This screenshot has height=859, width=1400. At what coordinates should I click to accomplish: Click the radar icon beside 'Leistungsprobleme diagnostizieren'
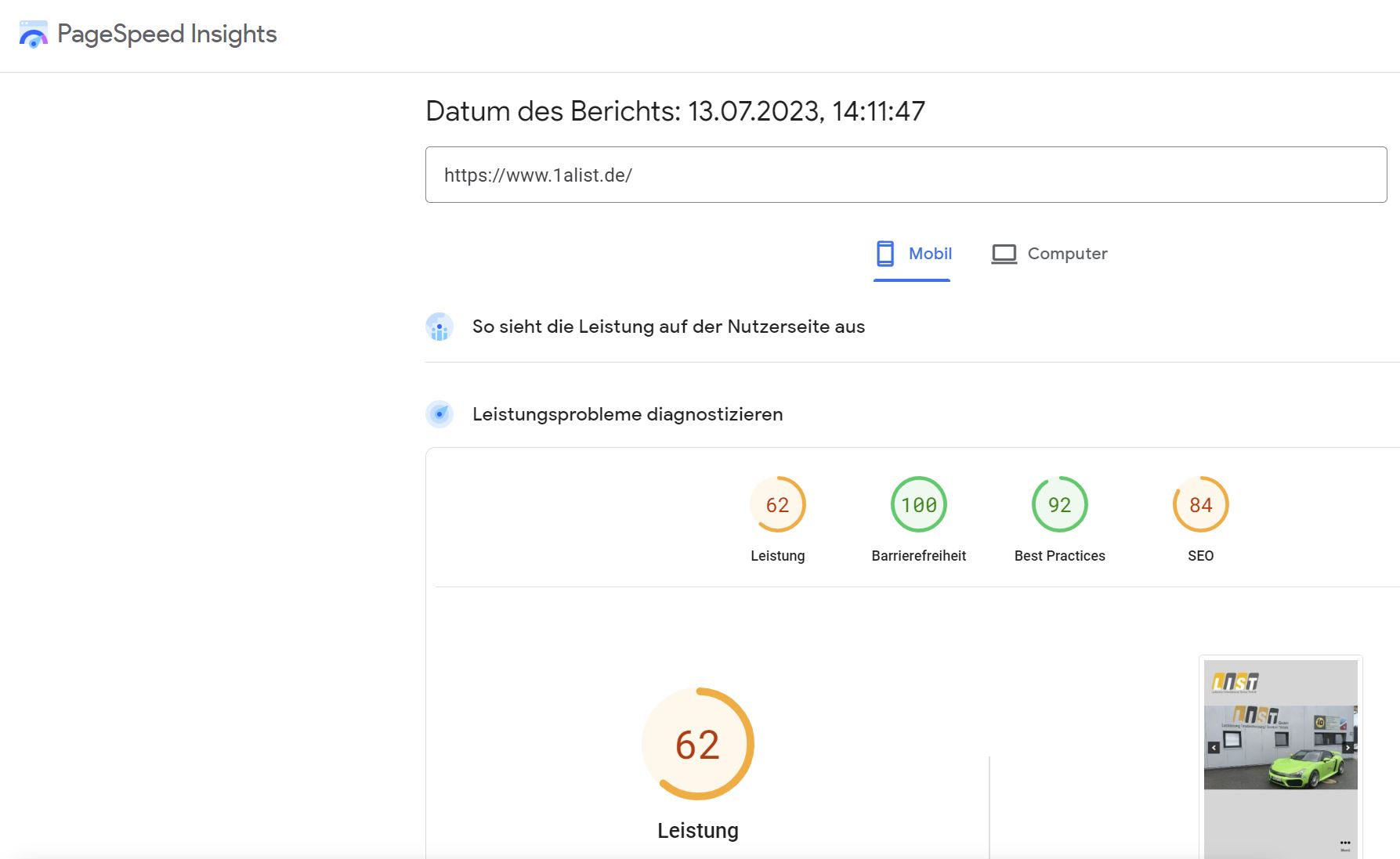440,414
